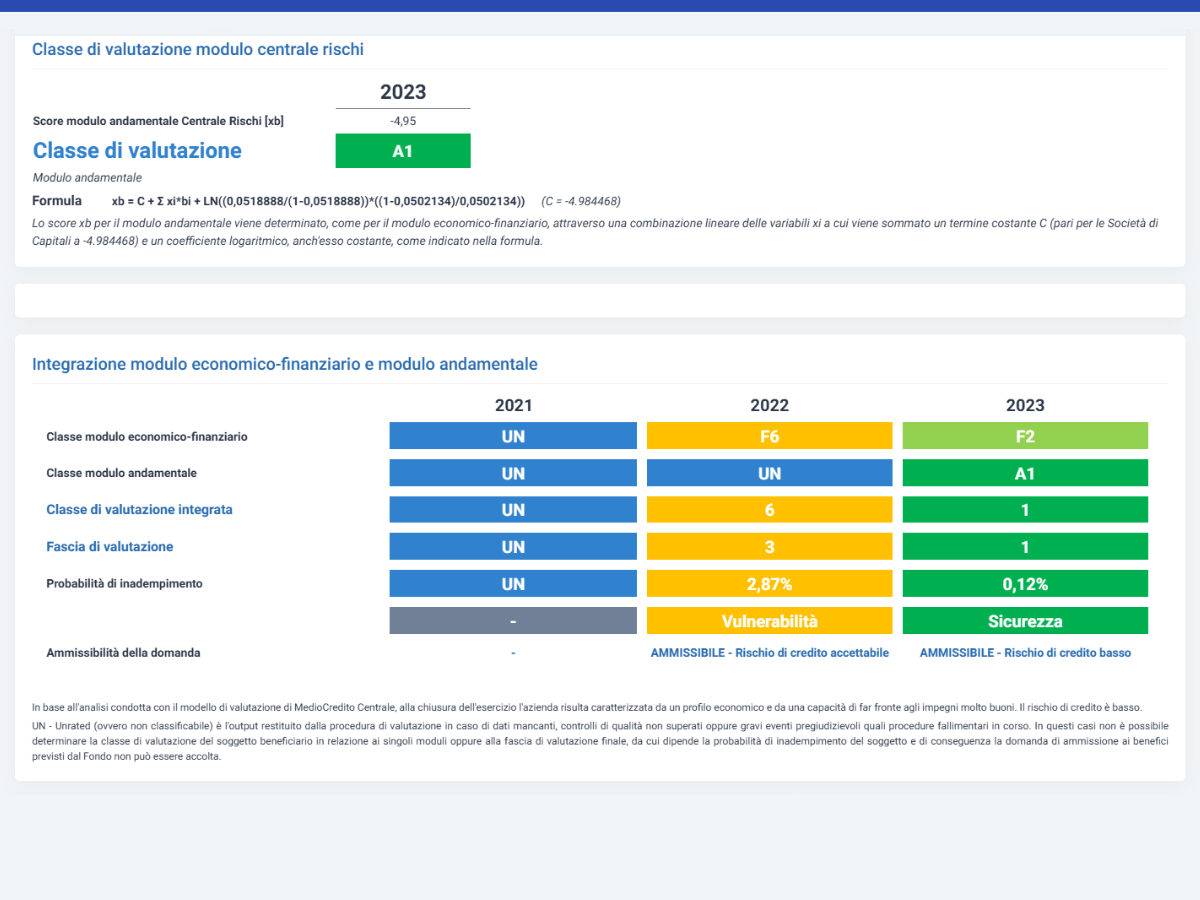Click the orange cell showing 3
Image resolution: width=1200 pixels, height=900 pixels.
pyautogui.click(x=770, y=547)
